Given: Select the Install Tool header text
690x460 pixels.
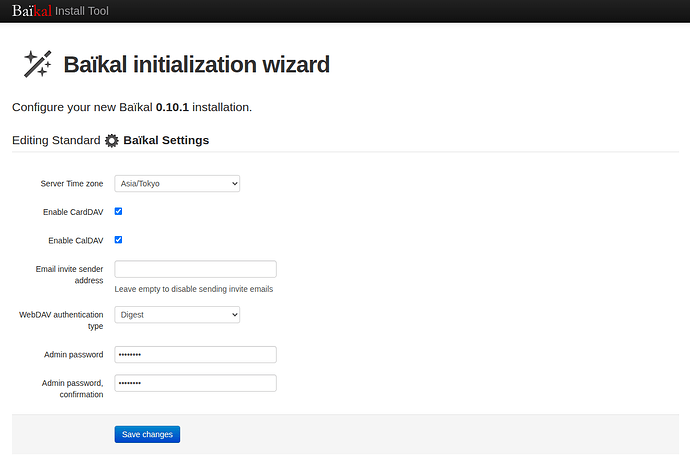Looking at the screenshot, I should [82, 11].
